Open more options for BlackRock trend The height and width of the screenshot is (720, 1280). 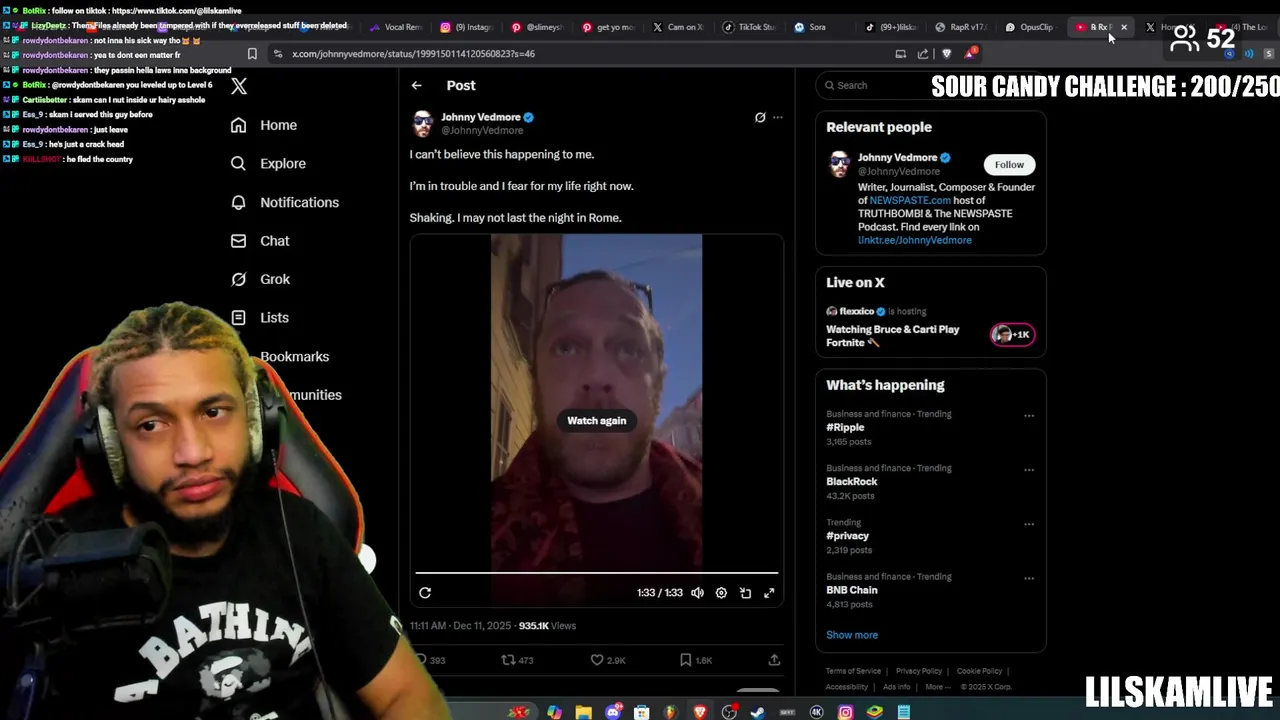point(1029,469)
